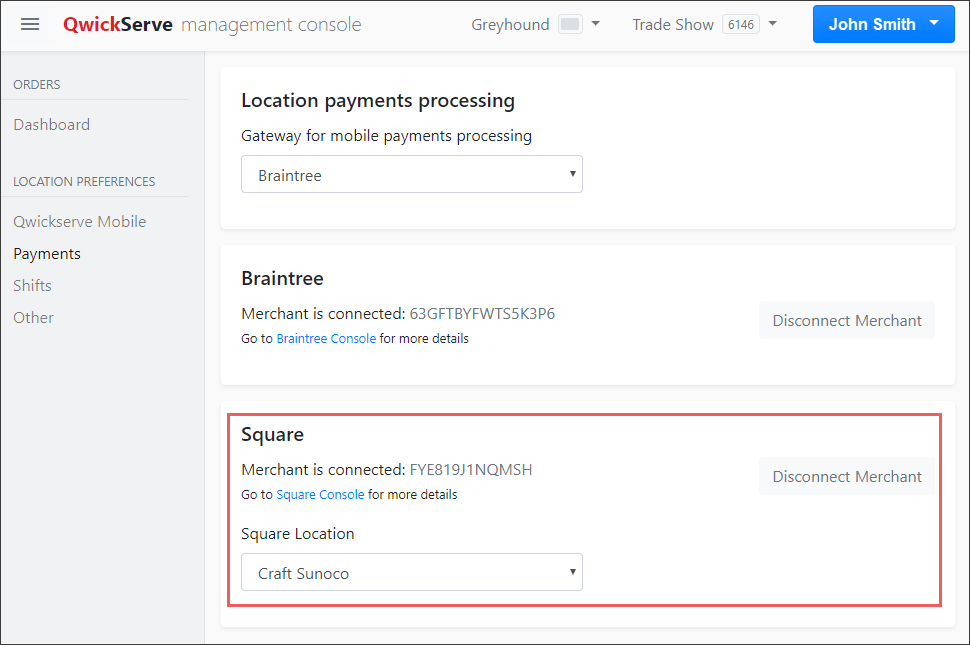
Task: Open the mobile payments gateway dropdown showing Braintree
Action: 411,173
